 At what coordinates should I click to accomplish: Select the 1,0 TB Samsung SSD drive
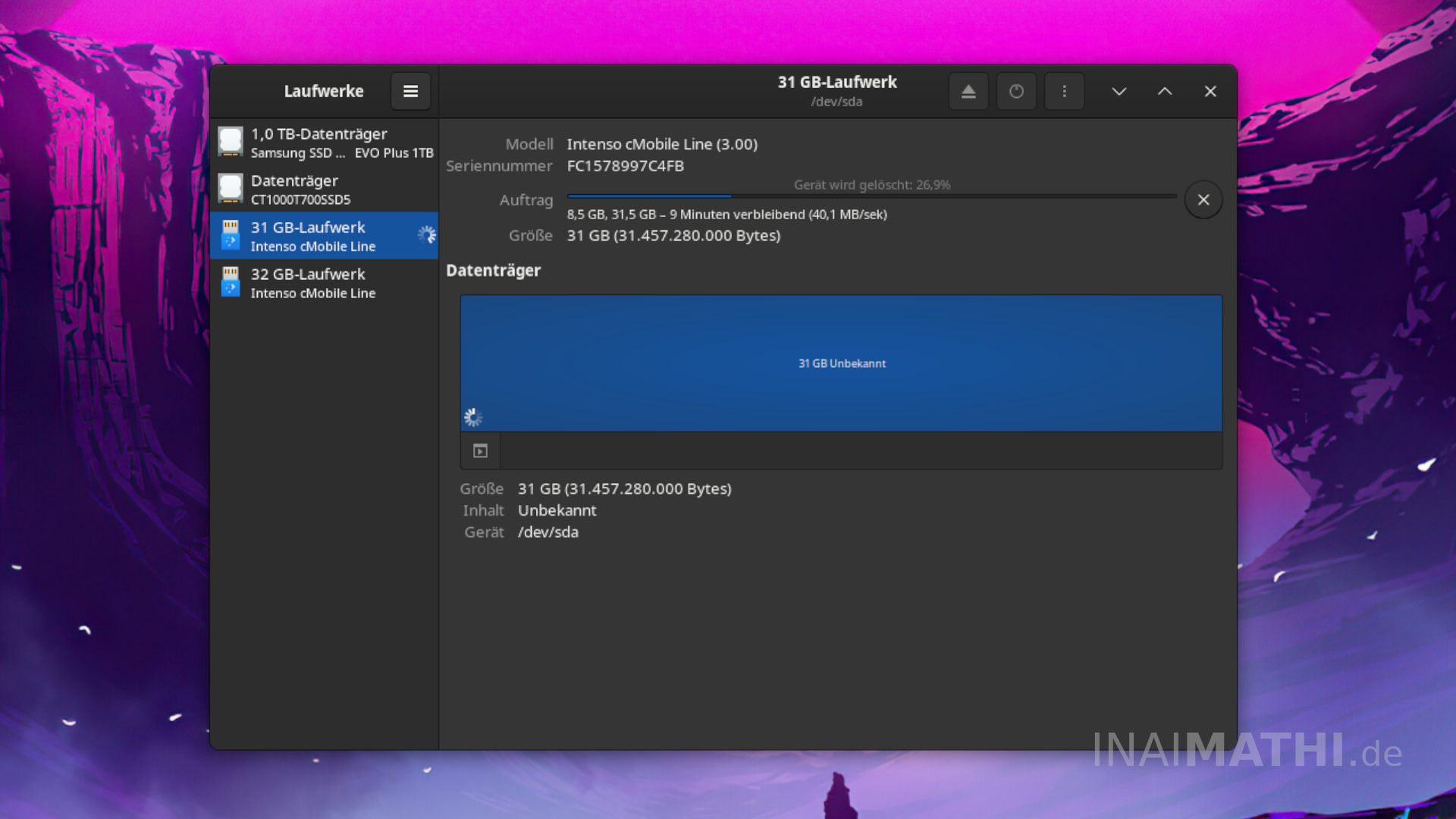325,143
